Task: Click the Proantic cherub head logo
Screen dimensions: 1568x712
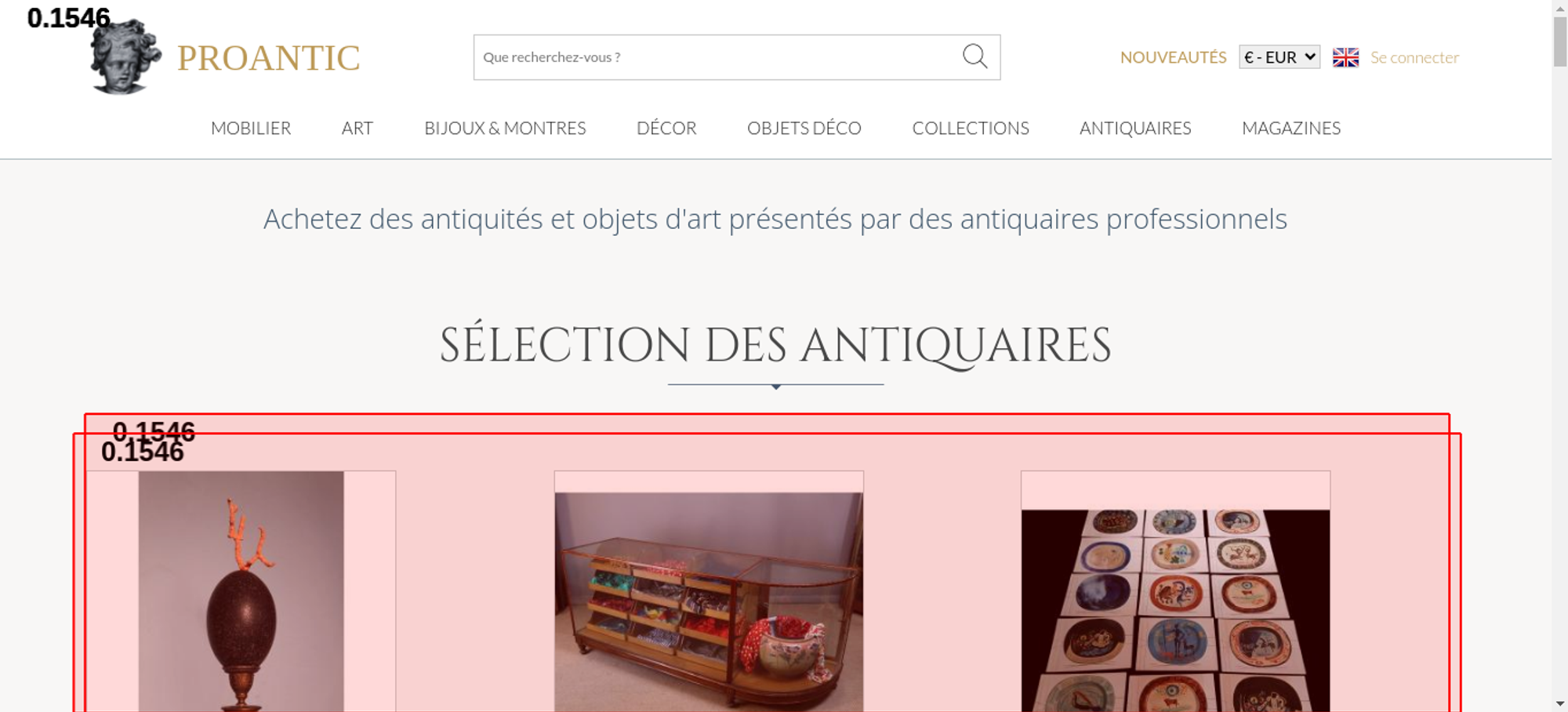Action: click(125, 56)
